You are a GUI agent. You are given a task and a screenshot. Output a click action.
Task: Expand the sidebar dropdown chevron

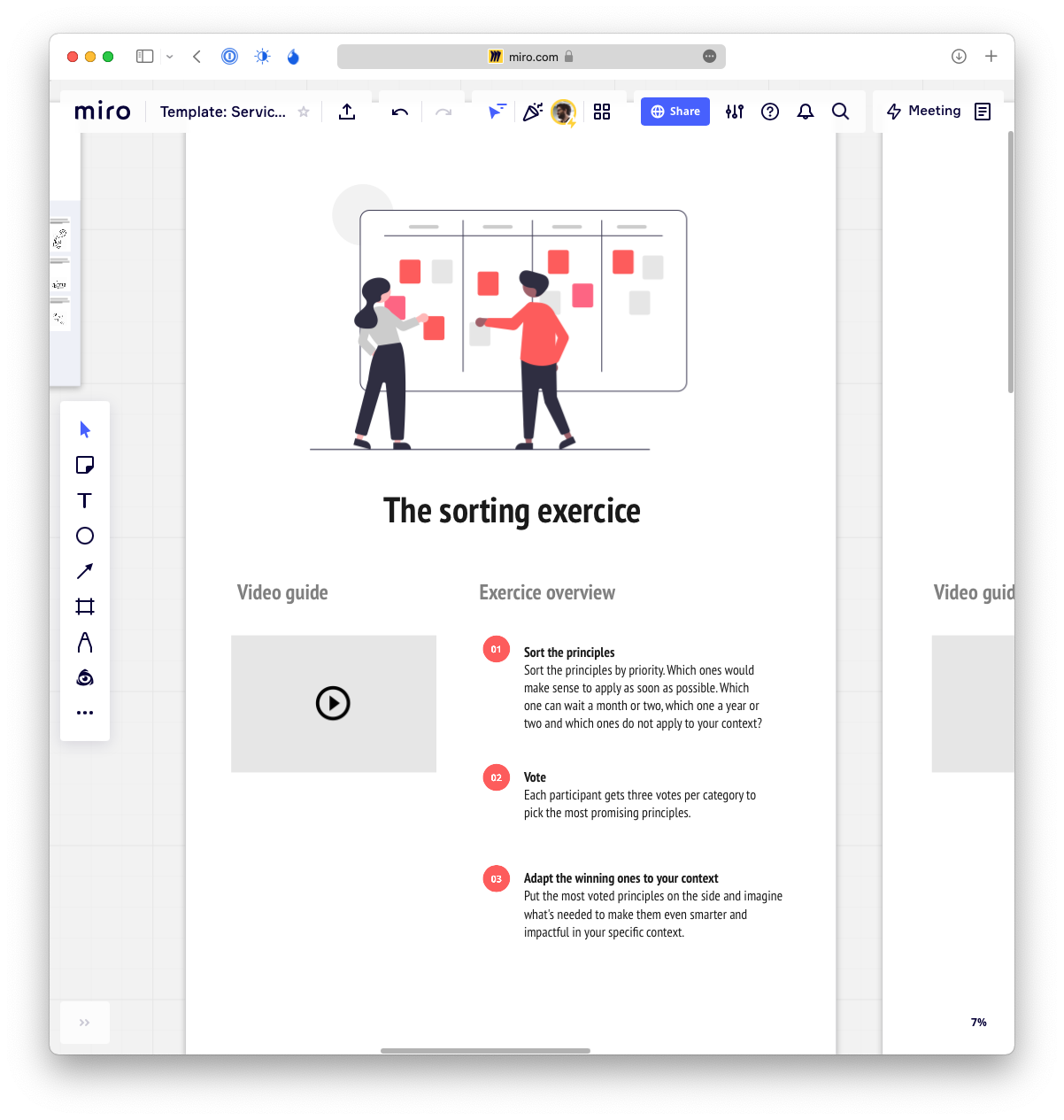point(170,57)
